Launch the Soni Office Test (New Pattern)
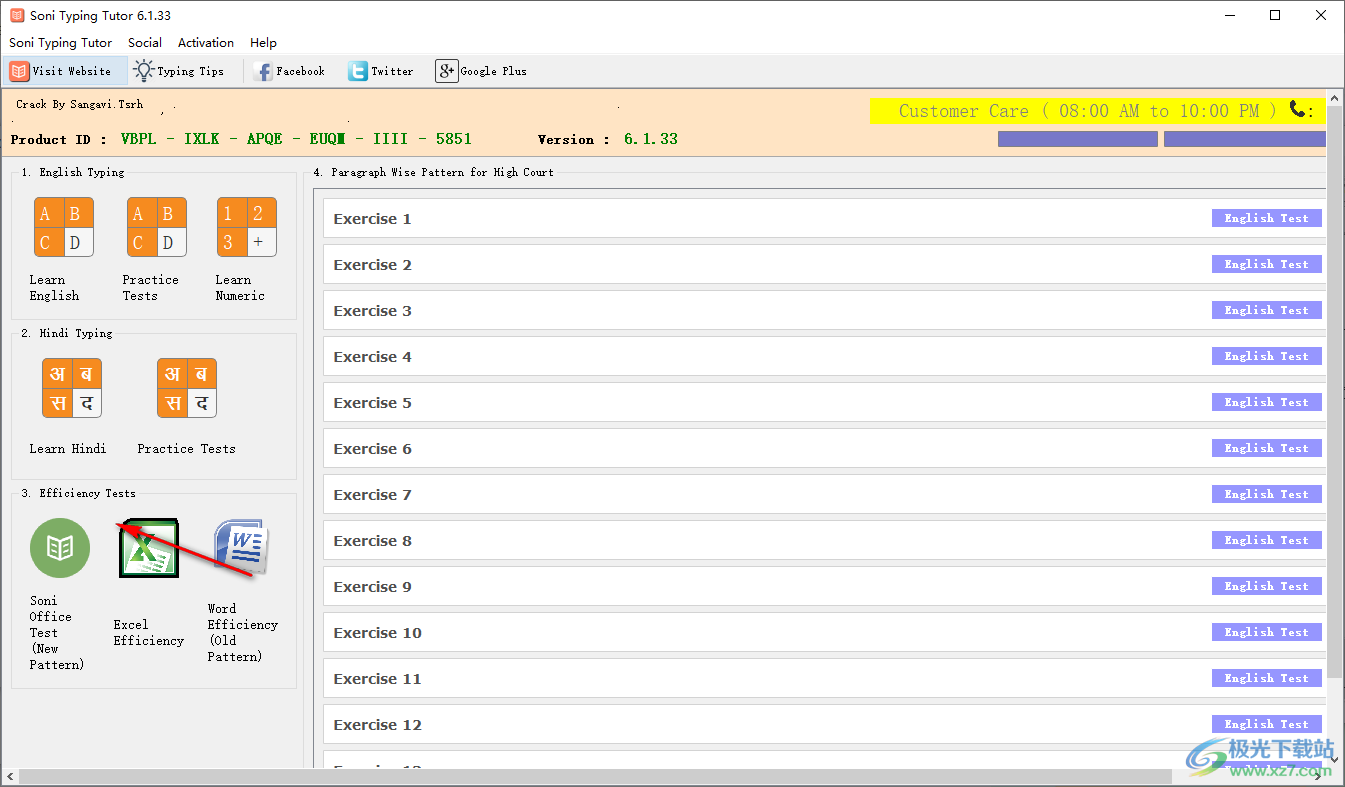This screenshot has height=787, width=1345. pos(59,547)
